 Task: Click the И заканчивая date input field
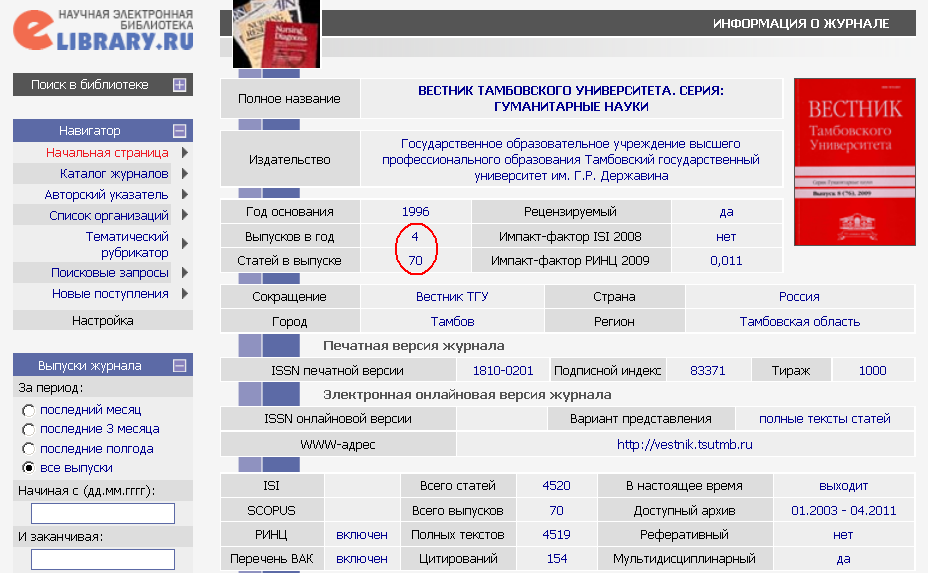point(103,559)
